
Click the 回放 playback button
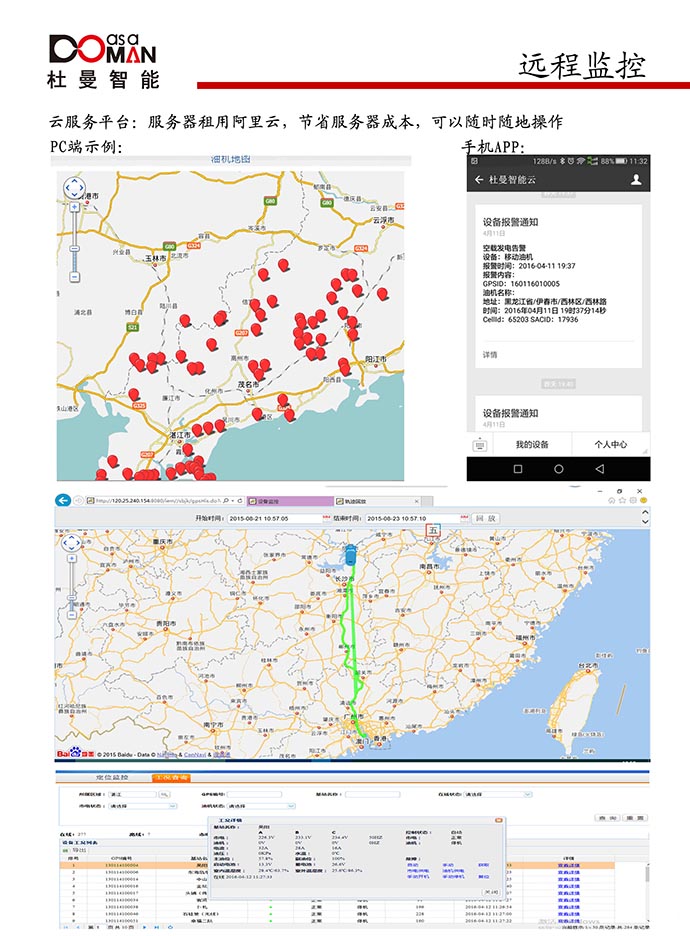pos(485,518)
